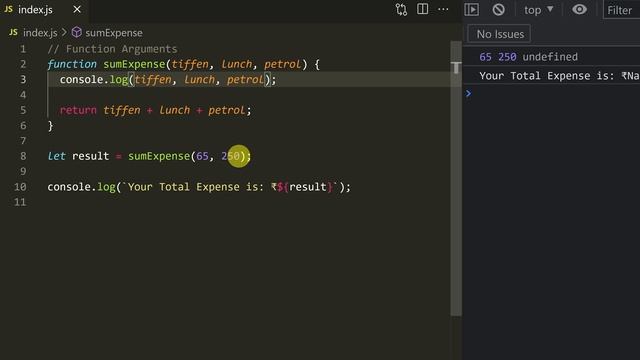Click the No Issues button
This screenshot has width=640, height=360.
[x=500, y=34]
